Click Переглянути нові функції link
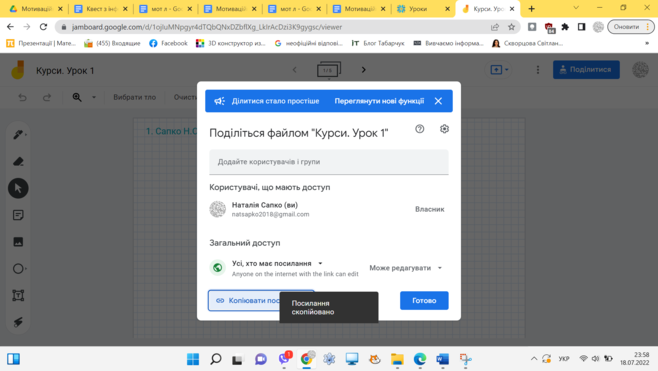 pos(379,101)
